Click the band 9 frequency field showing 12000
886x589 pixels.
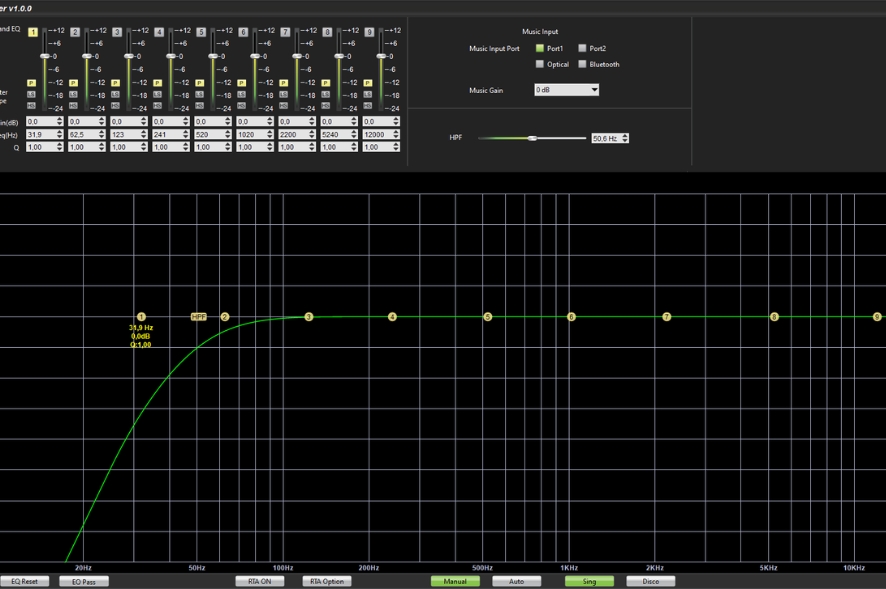click(376, 134)
